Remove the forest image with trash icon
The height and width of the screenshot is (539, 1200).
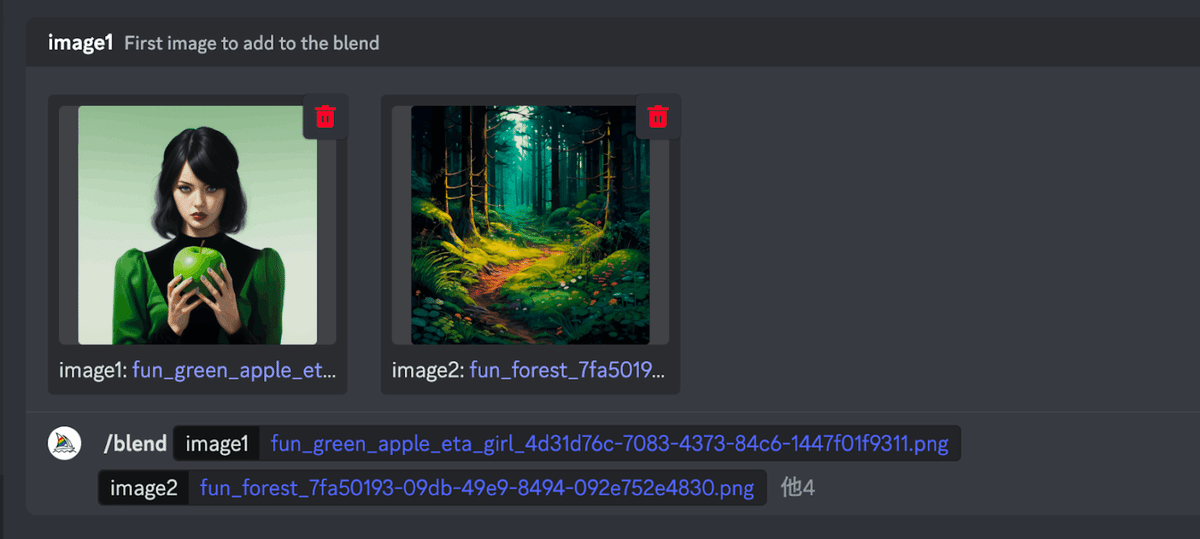(x=657, y=116)
